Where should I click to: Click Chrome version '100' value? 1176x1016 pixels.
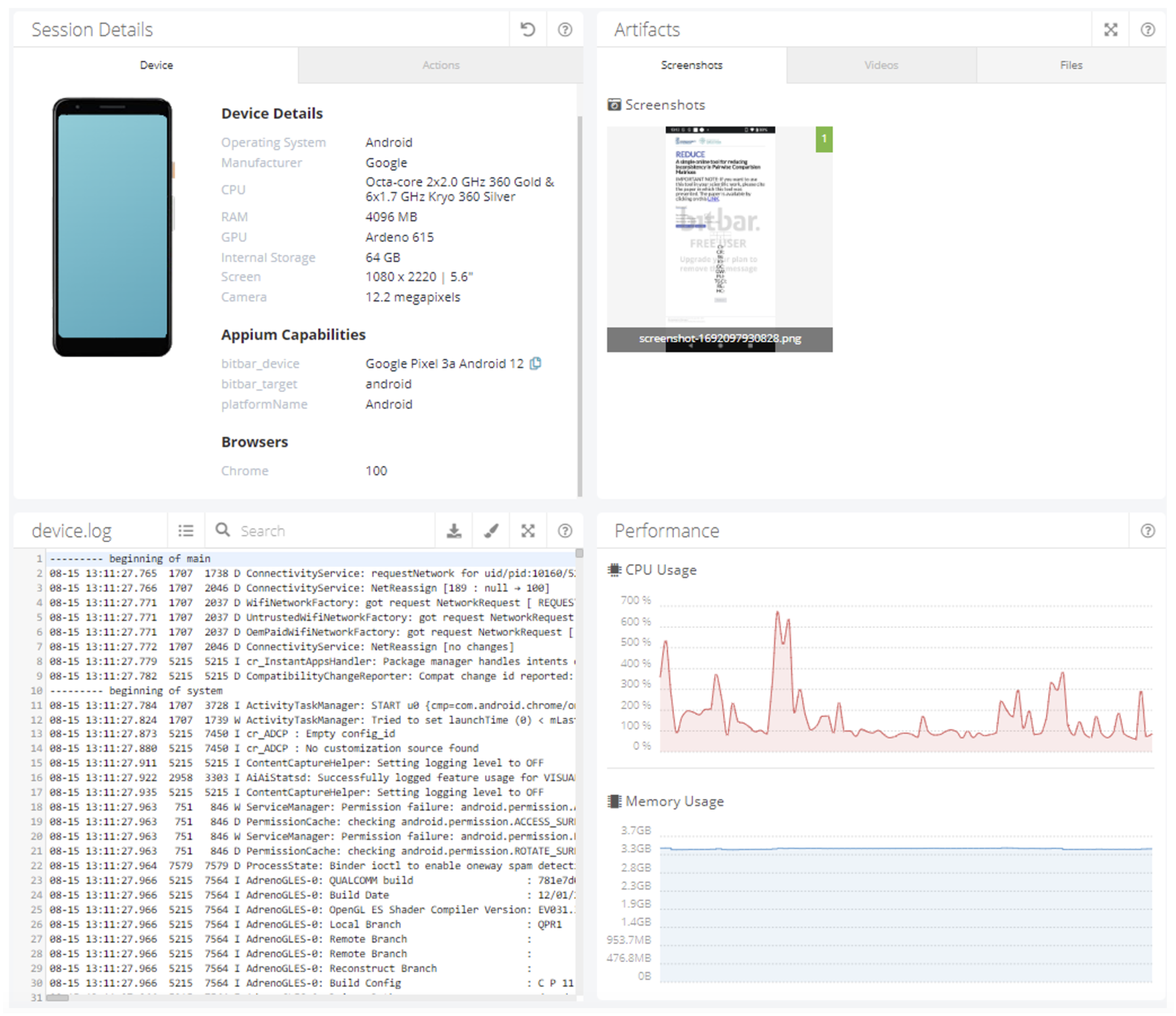[377, 471]
